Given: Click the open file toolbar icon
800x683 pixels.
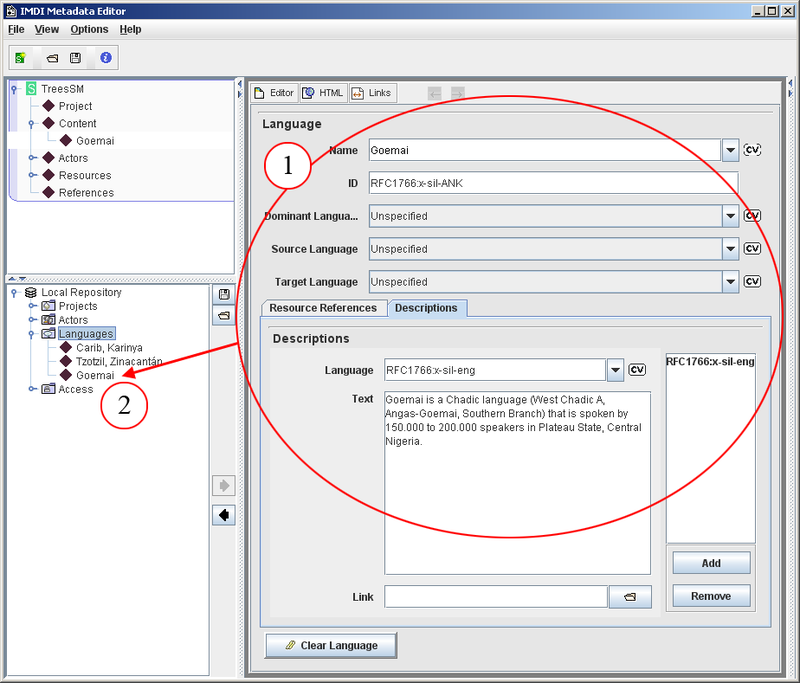Looking at the screenshot, I should click(x=53, y=58).
